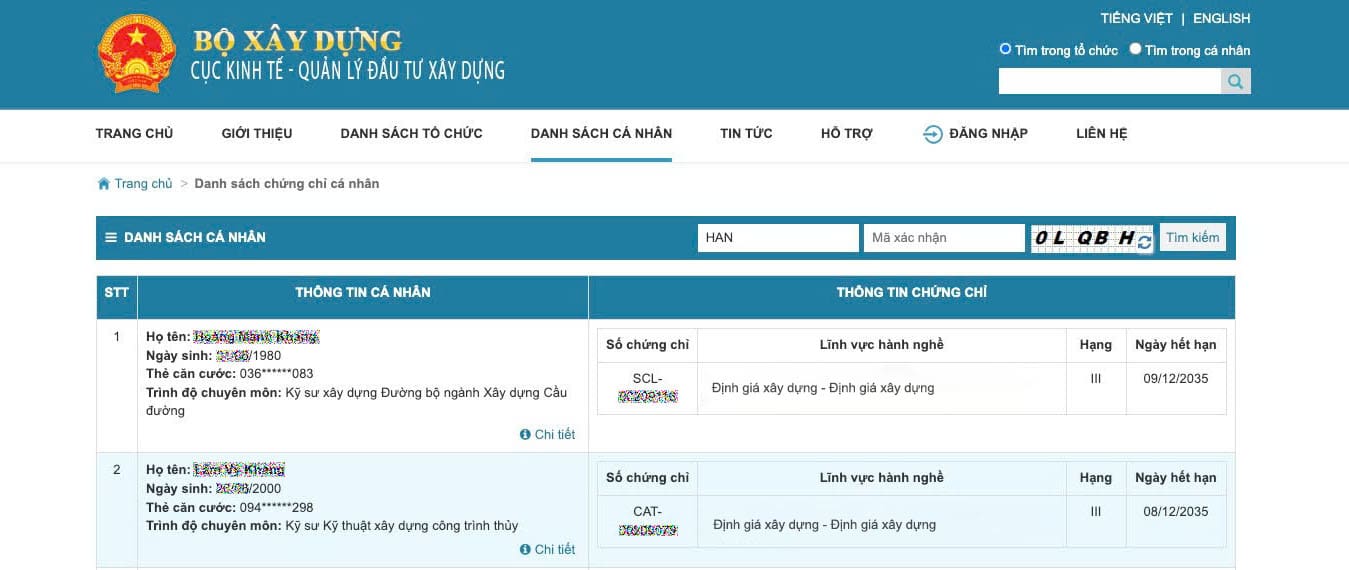Click the national emblem logo

coord(137,54)
